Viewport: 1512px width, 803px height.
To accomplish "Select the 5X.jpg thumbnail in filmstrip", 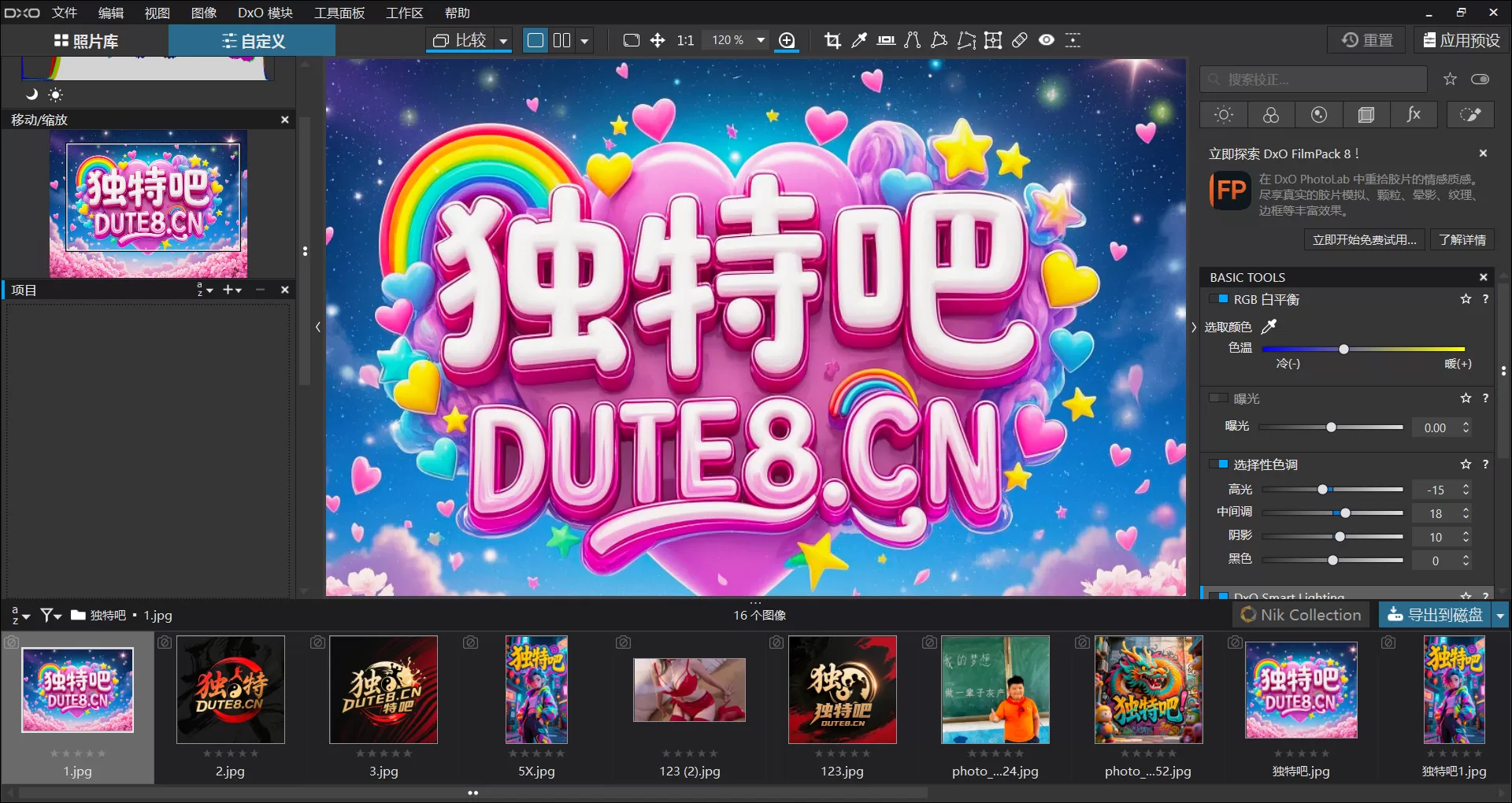I will click(536, 690).
